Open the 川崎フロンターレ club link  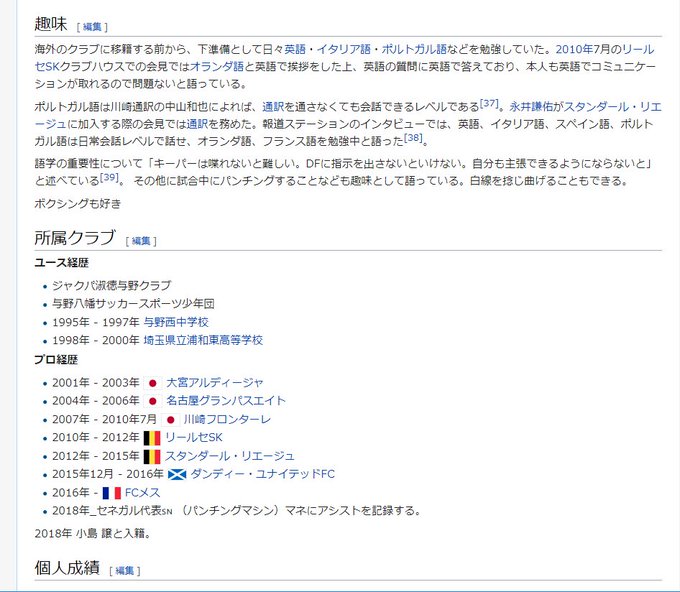[x=227, y=419]
